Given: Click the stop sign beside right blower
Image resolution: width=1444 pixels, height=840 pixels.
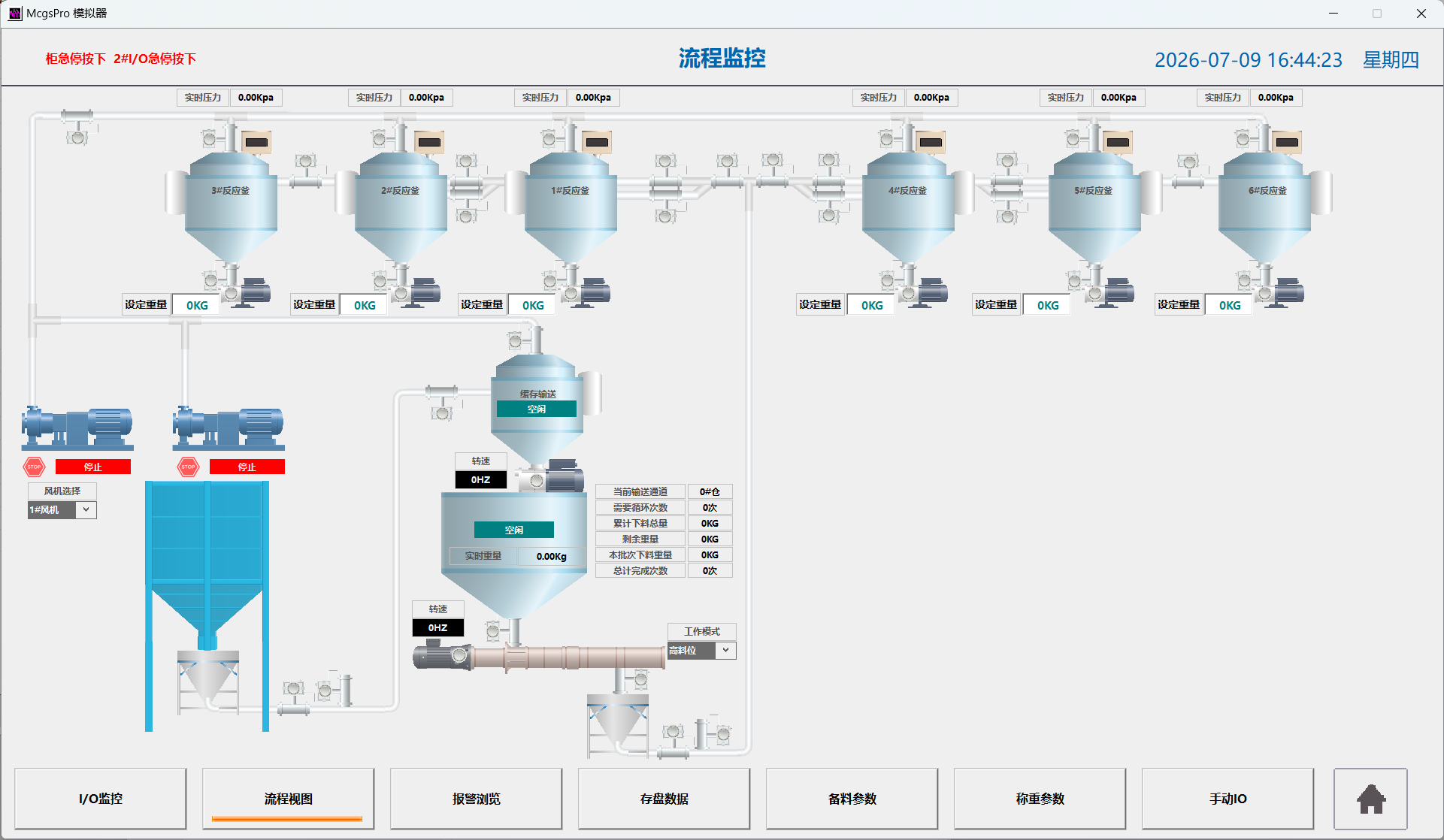Looking at the screenshot, I should tap(188, 467).
